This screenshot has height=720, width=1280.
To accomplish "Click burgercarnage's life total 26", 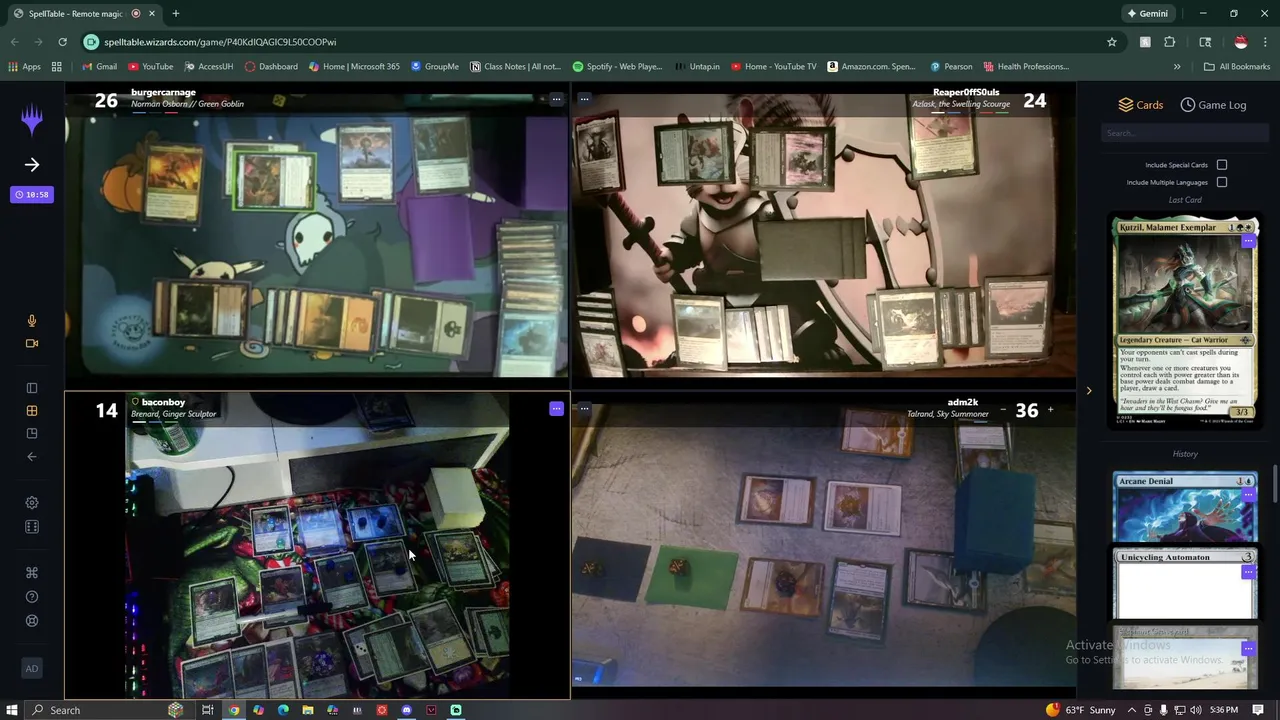I will tap(106, 101).
